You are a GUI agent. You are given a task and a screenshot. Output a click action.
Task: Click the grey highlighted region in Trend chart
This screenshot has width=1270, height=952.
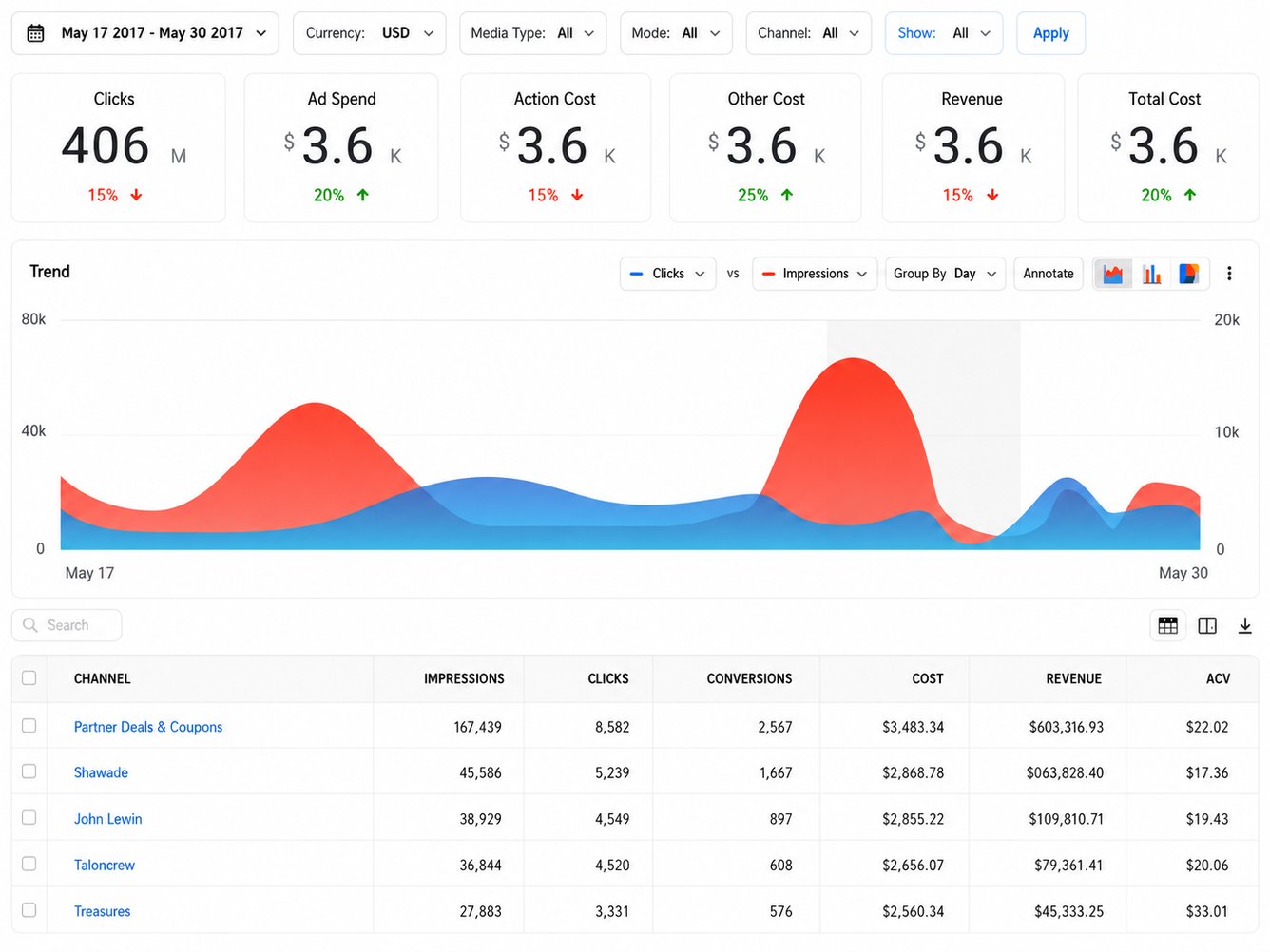coord(923,435)
